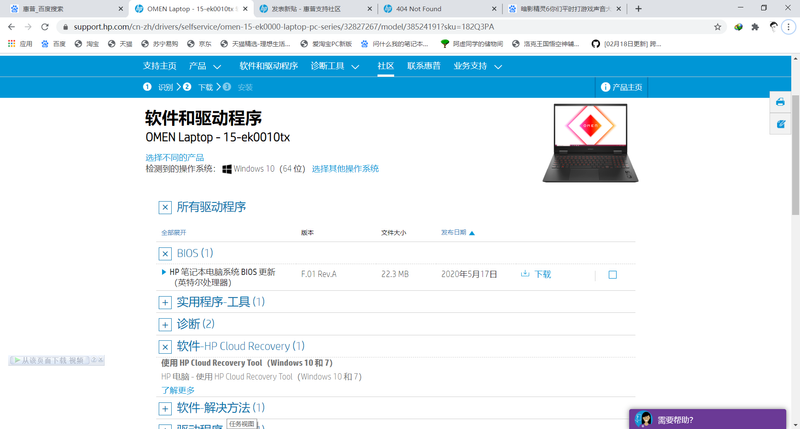
Task: Open the 淘宝 bookmark
Action: point(87,44)
